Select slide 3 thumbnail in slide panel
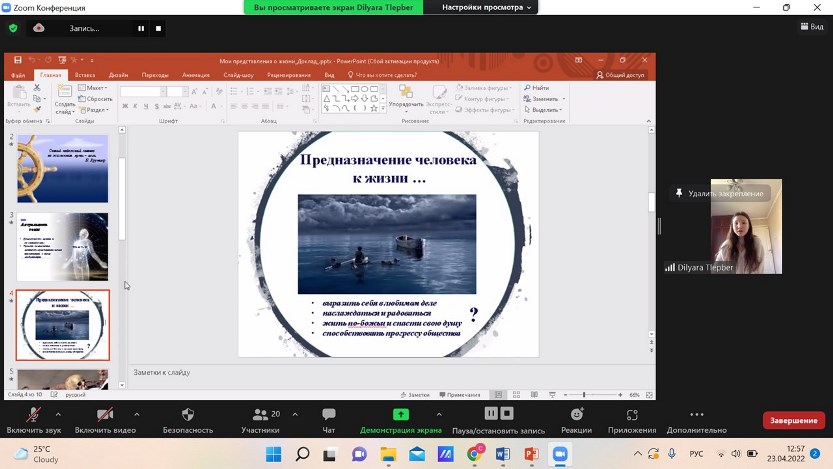 62,247
